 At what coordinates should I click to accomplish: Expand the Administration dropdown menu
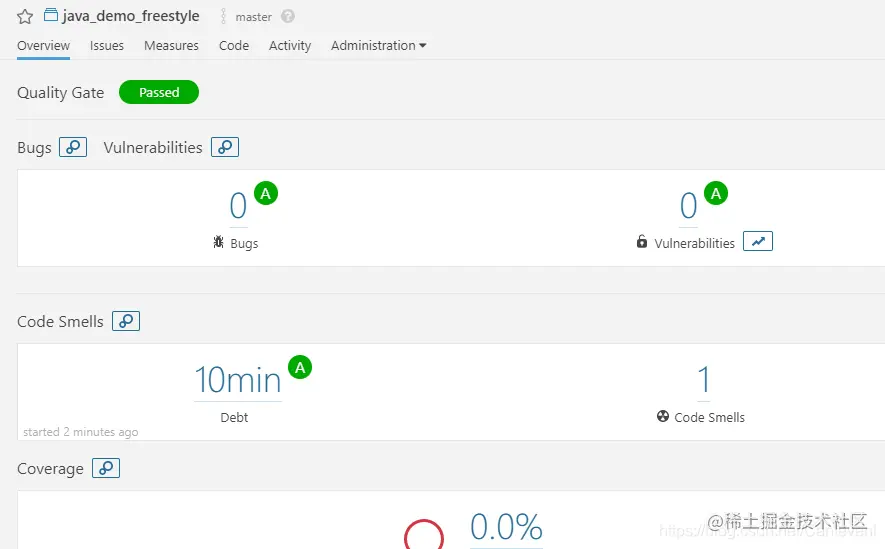click(378, 46)
